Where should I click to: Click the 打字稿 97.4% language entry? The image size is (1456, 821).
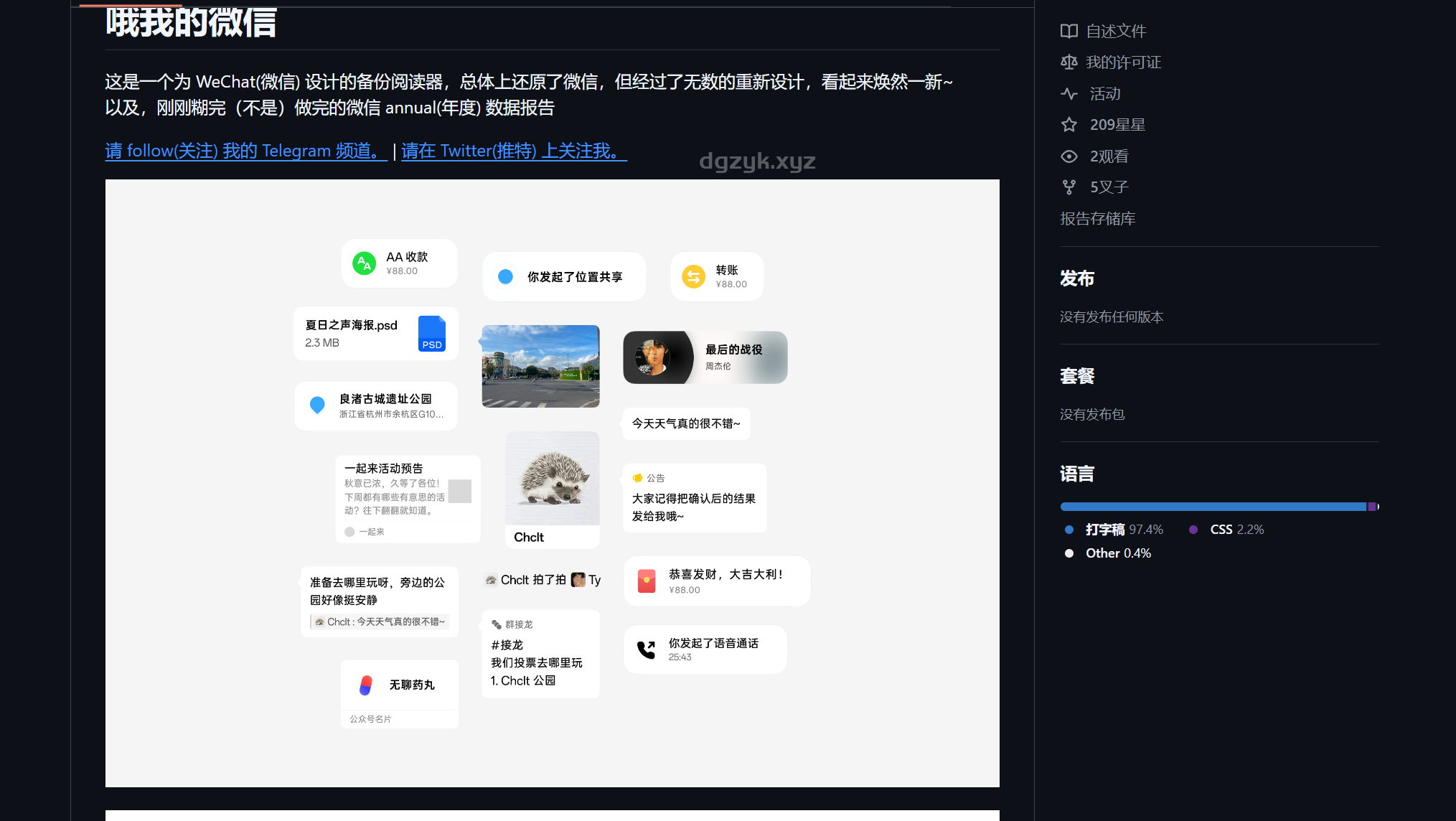[1124, 530]
